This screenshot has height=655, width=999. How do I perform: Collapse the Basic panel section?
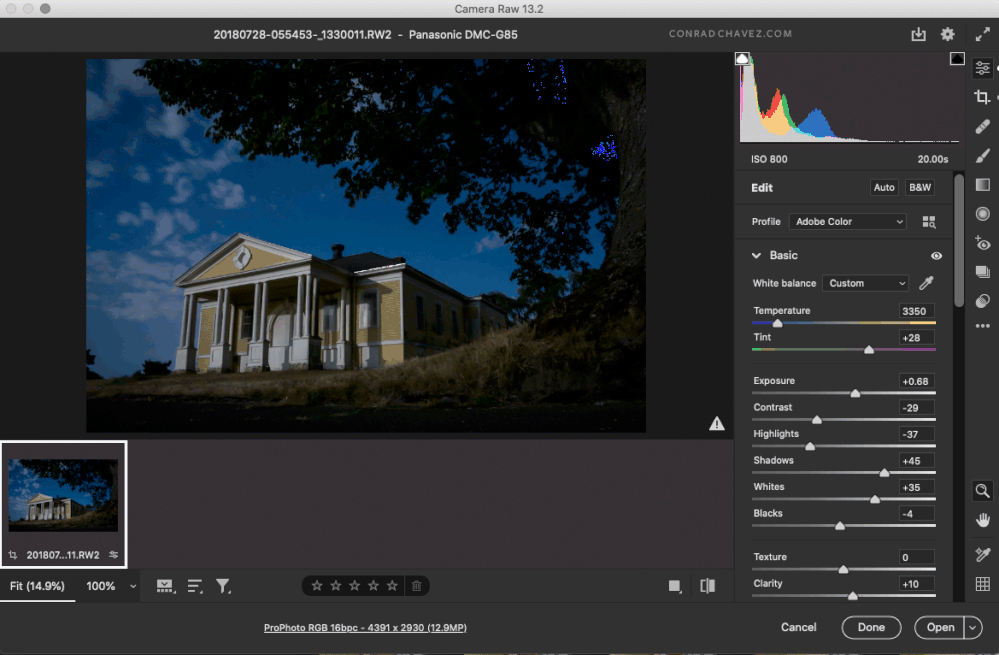click(x=757, y=255)
